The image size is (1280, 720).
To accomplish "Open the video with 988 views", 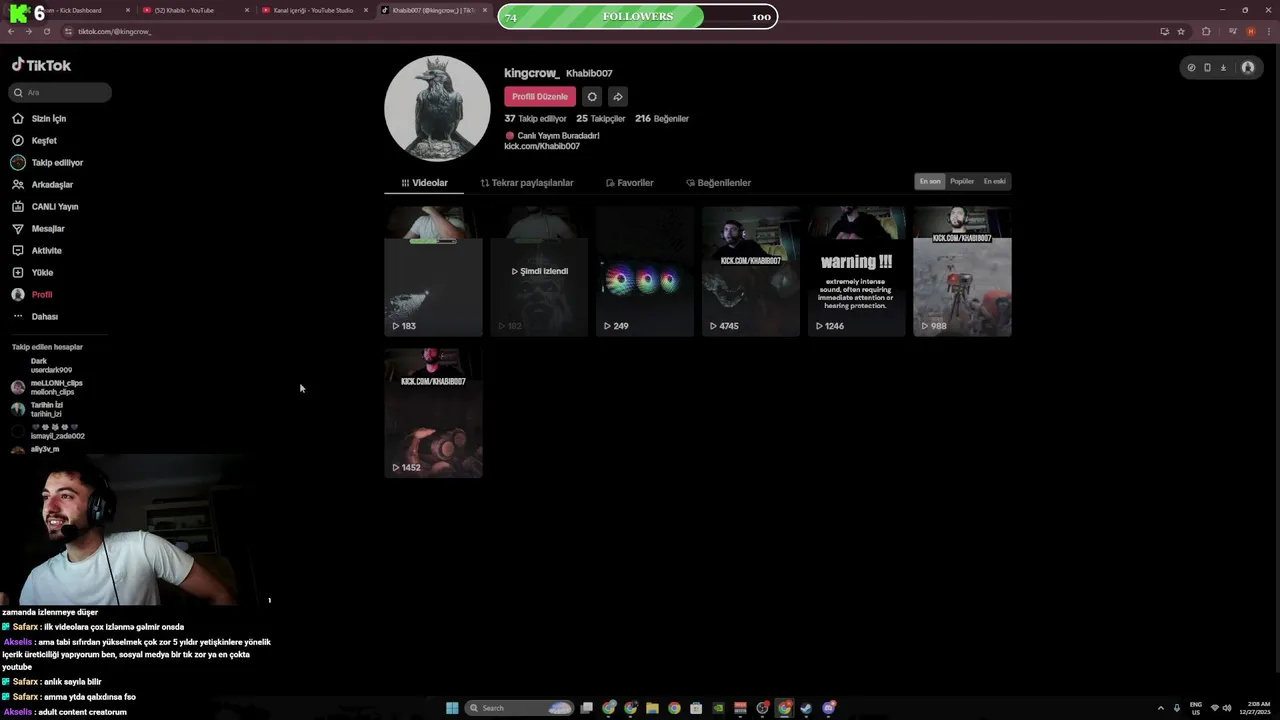I will (x=963, y=271).
